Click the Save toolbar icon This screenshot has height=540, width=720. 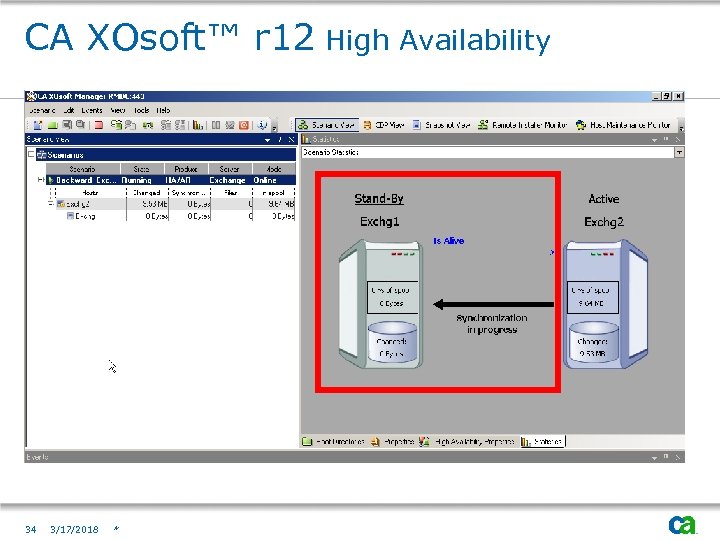(x=67, y=125)
